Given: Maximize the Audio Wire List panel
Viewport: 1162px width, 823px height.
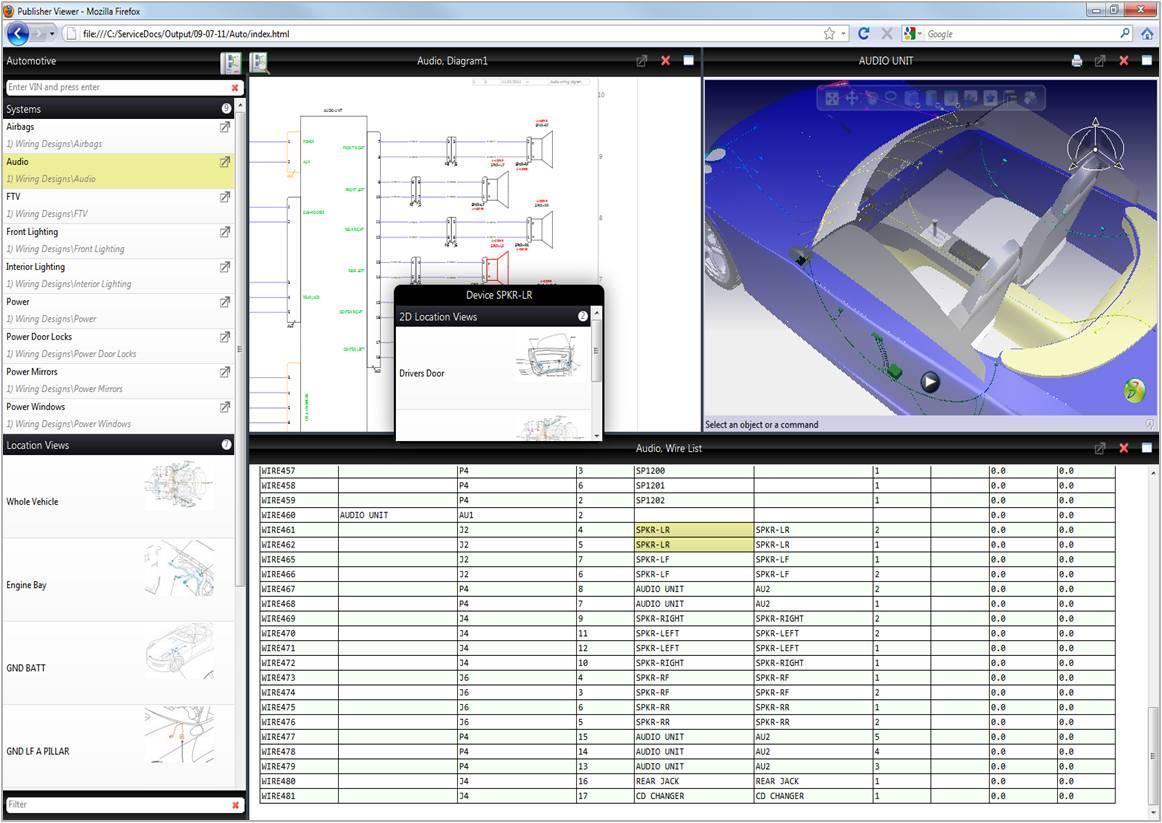Looking at the screenshot, I should click(x=1147, y=448).
